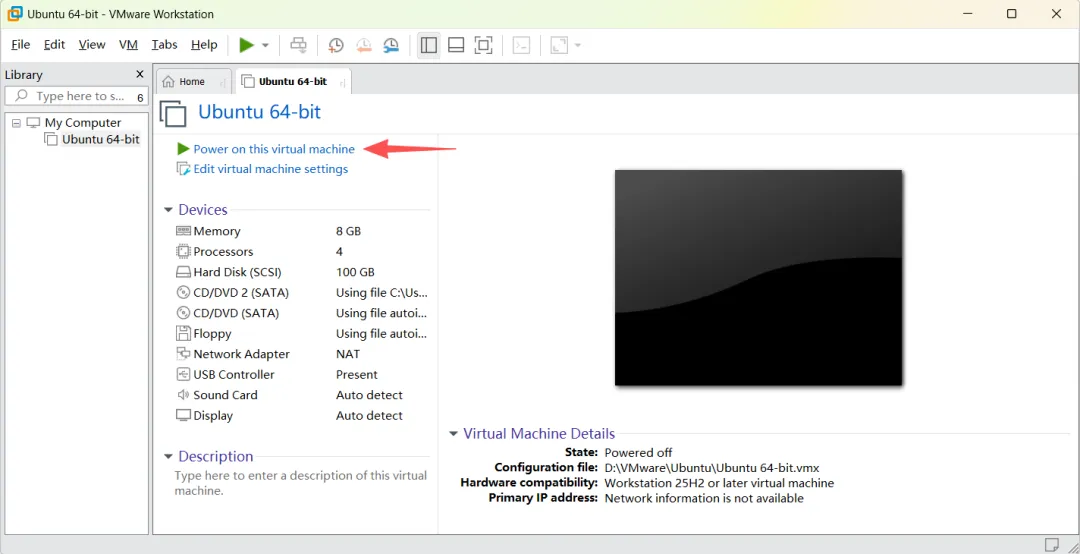This screenshot has height=554, width=1080.
Task: Click the Sound Card speaker icon
Action: 183,395
